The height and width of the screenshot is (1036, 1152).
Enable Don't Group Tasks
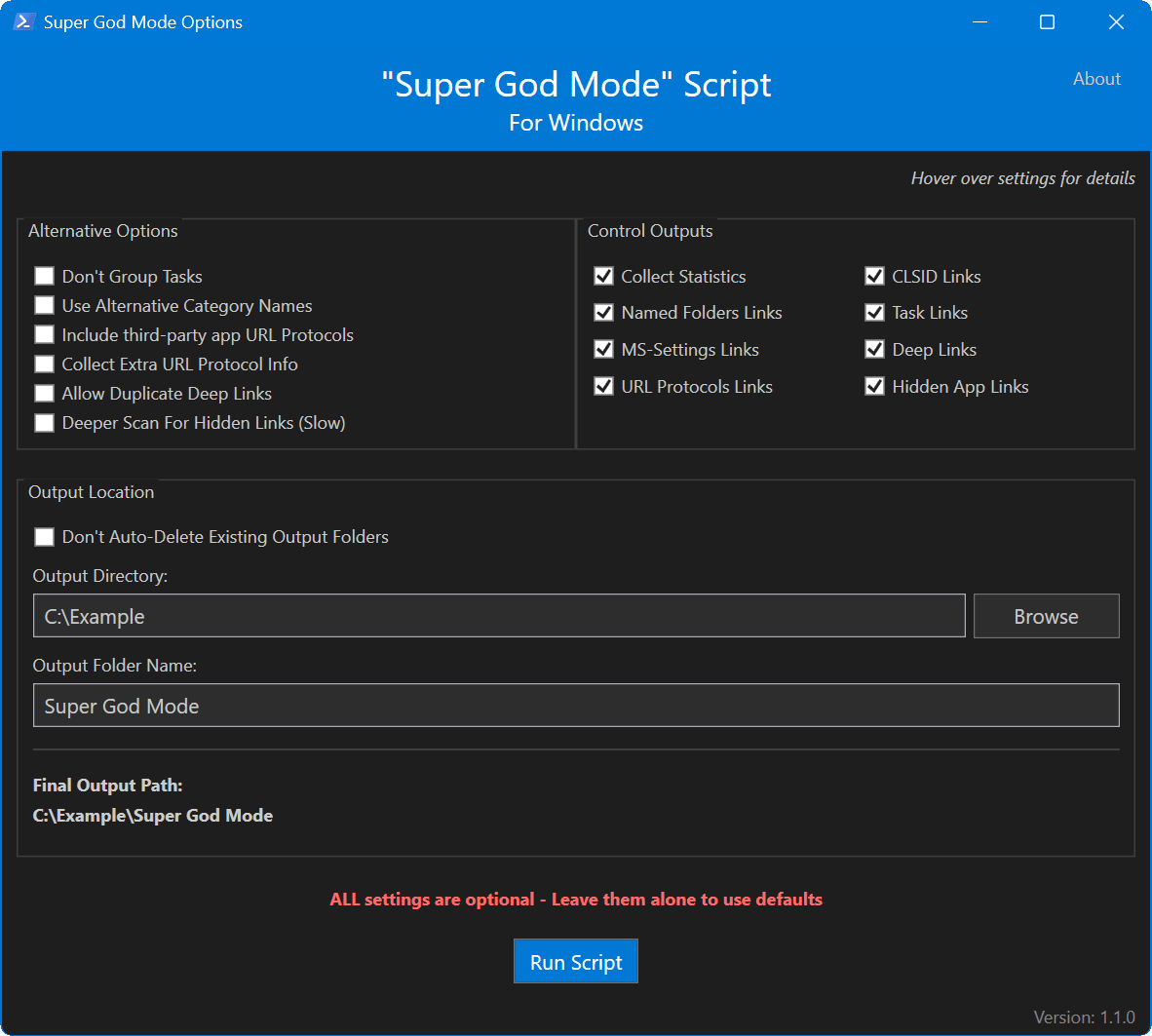click(x=44, y=276)
